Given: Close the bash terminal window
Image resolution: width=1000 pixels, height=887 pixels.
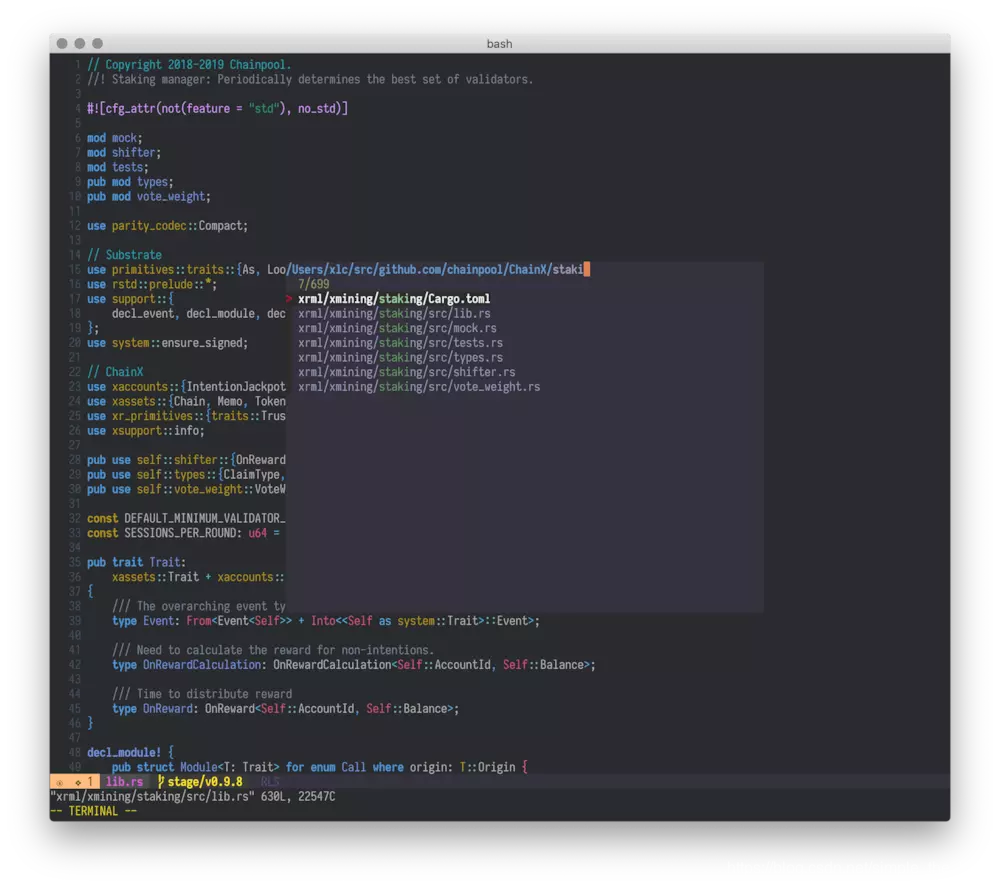Looking at the screenshot, I should click(62, 43).
